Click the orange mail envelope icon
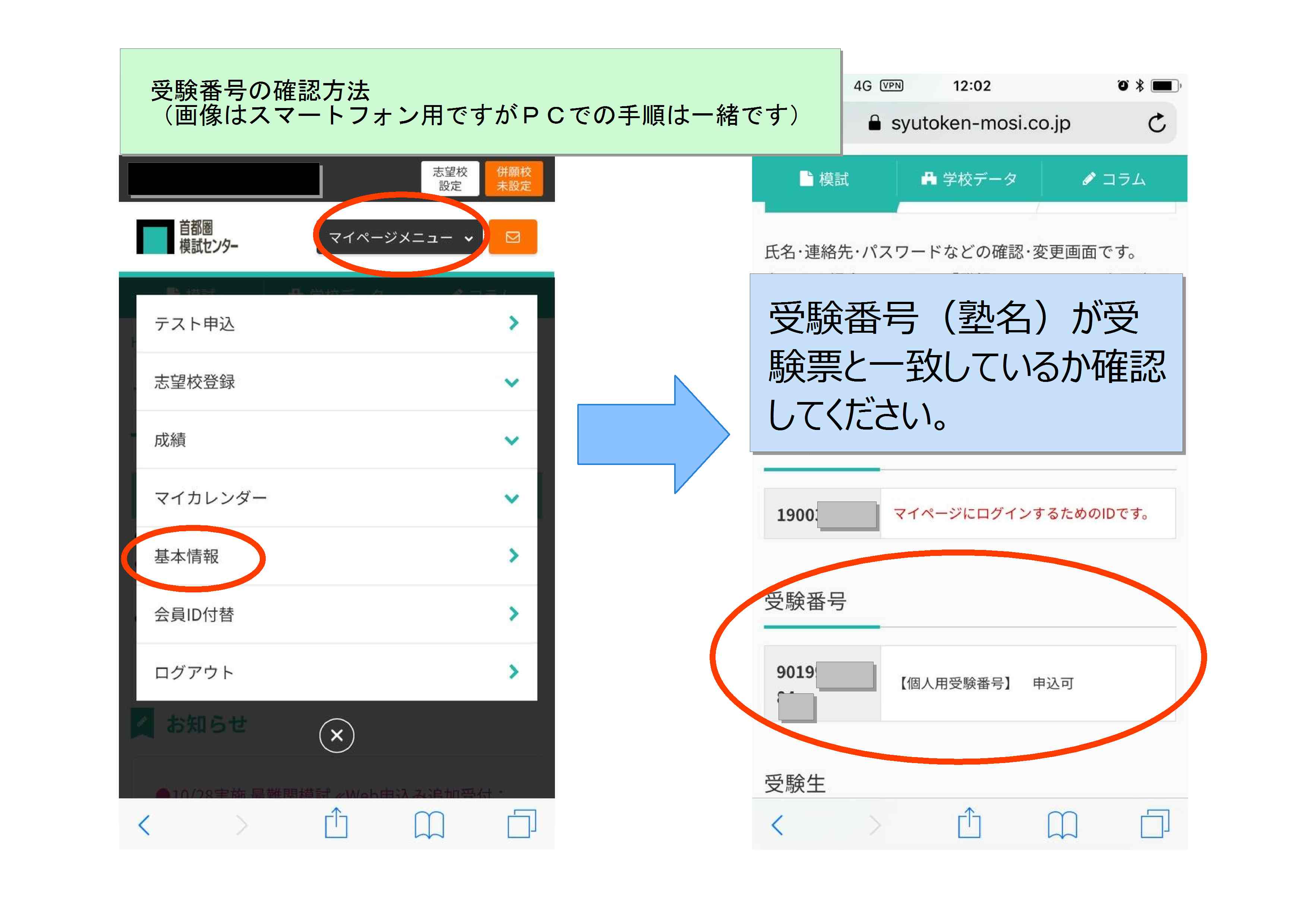This screenshot has width=1307, height=924. [x=512, y=237]
